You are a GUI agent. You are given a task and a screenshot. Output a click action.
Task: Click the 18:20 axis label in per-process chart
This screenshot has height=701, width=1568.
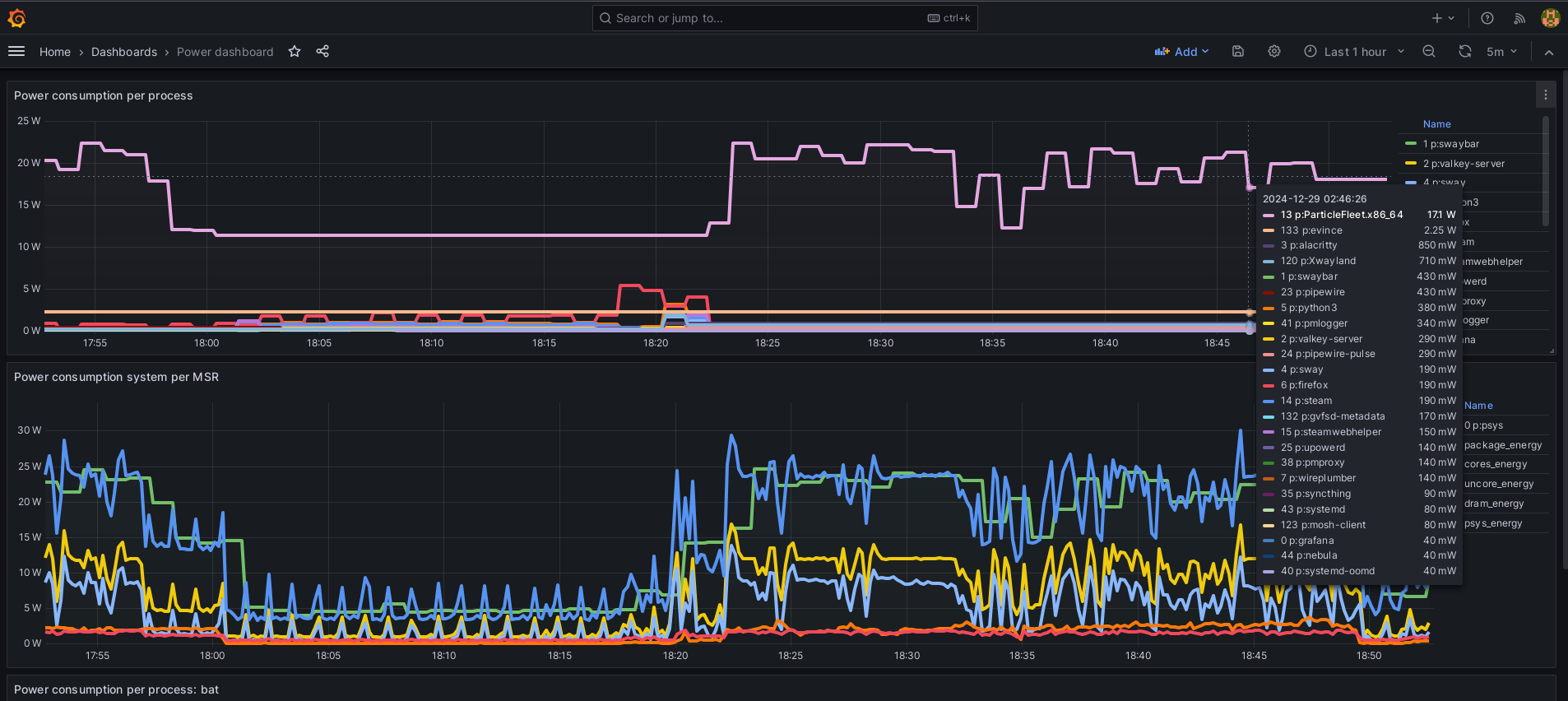pos(656,343)
